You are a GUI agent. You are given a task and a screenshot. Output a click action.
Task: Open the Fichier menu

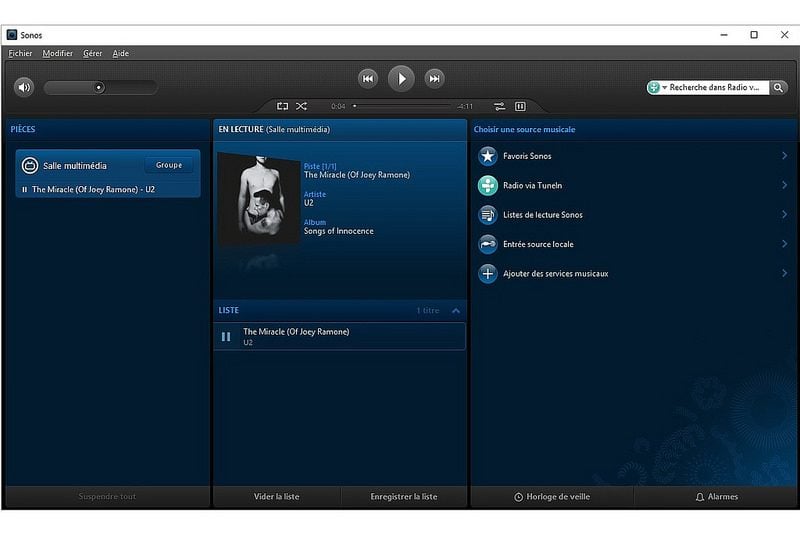20,53
